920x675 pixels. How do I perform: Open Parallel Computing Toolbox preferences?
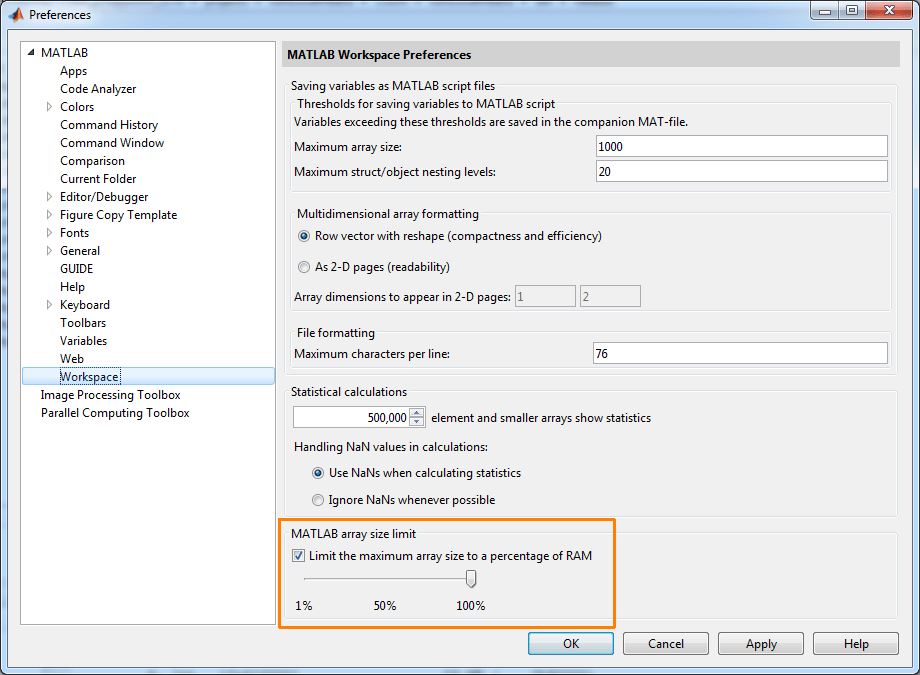click(114, 412)
